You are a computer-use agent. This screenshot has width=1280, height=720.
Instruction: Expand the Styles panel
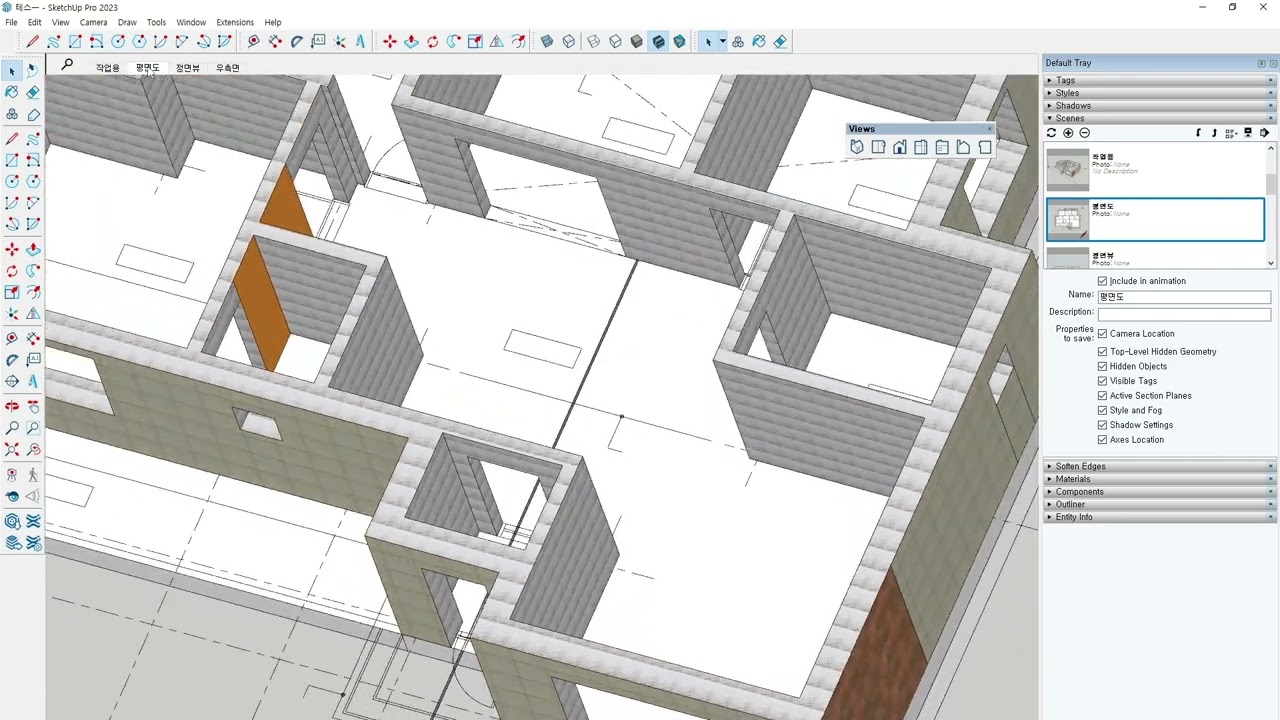pyautogui.click(x=1160, y=93)
